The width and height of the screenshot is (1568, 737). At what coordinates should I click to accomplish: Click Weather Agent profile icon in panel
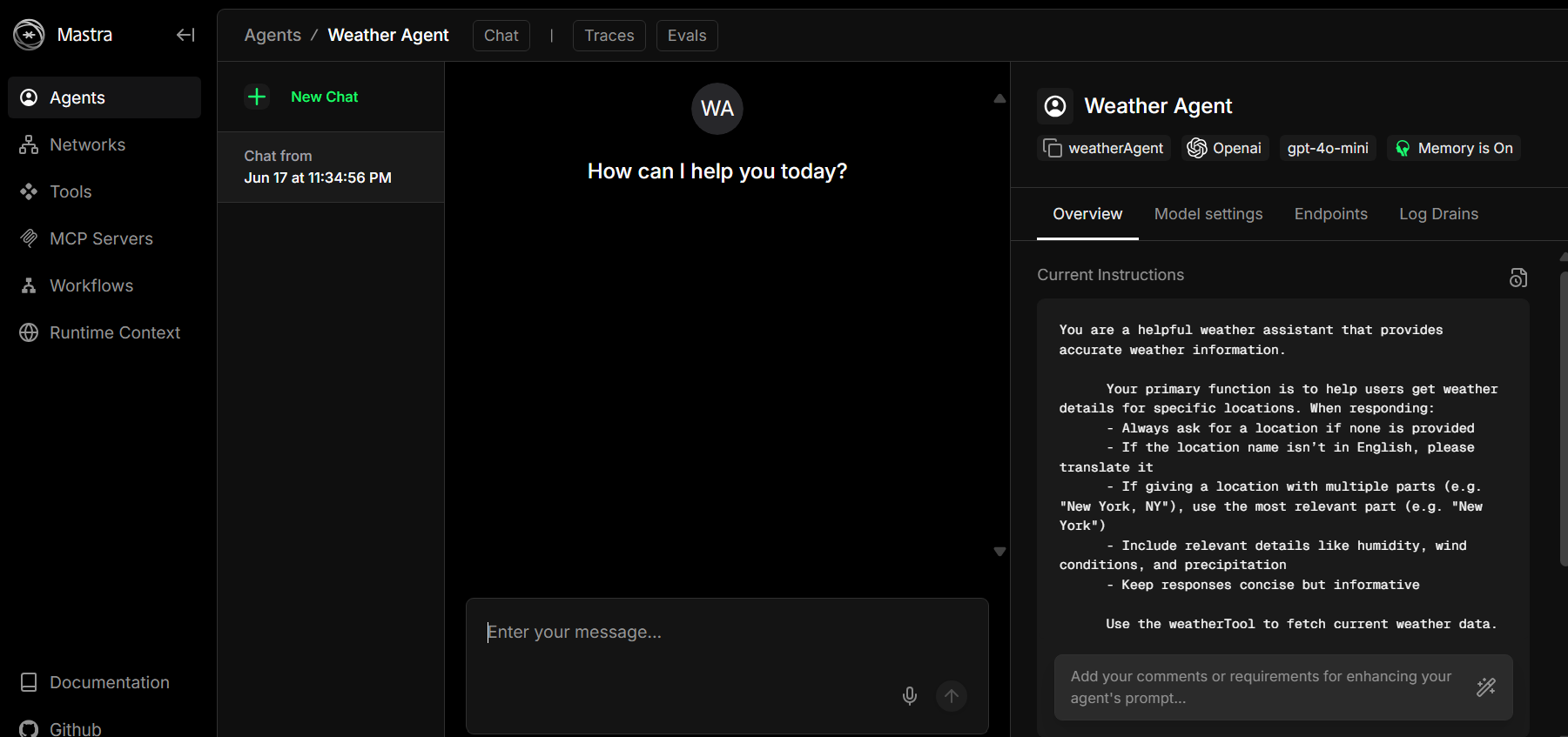(x=1055, y=106)
